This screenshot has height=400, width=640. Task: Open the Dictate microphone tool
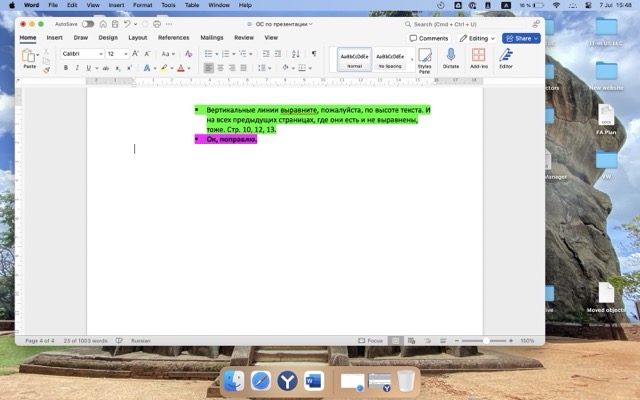(450, 58)
